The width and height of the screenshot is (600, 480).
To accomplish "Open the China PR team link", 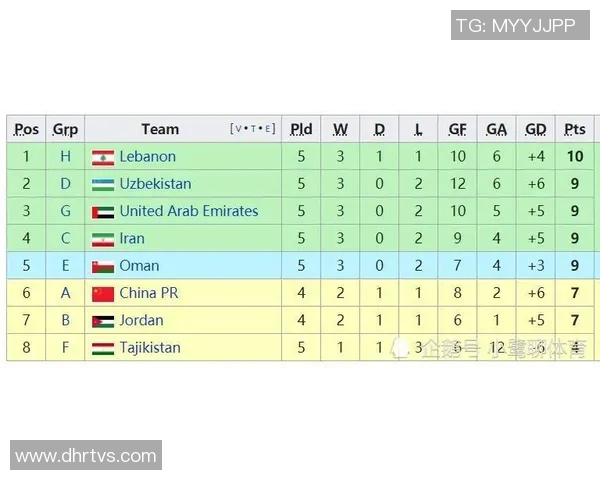I will click(x=148, y=293).
